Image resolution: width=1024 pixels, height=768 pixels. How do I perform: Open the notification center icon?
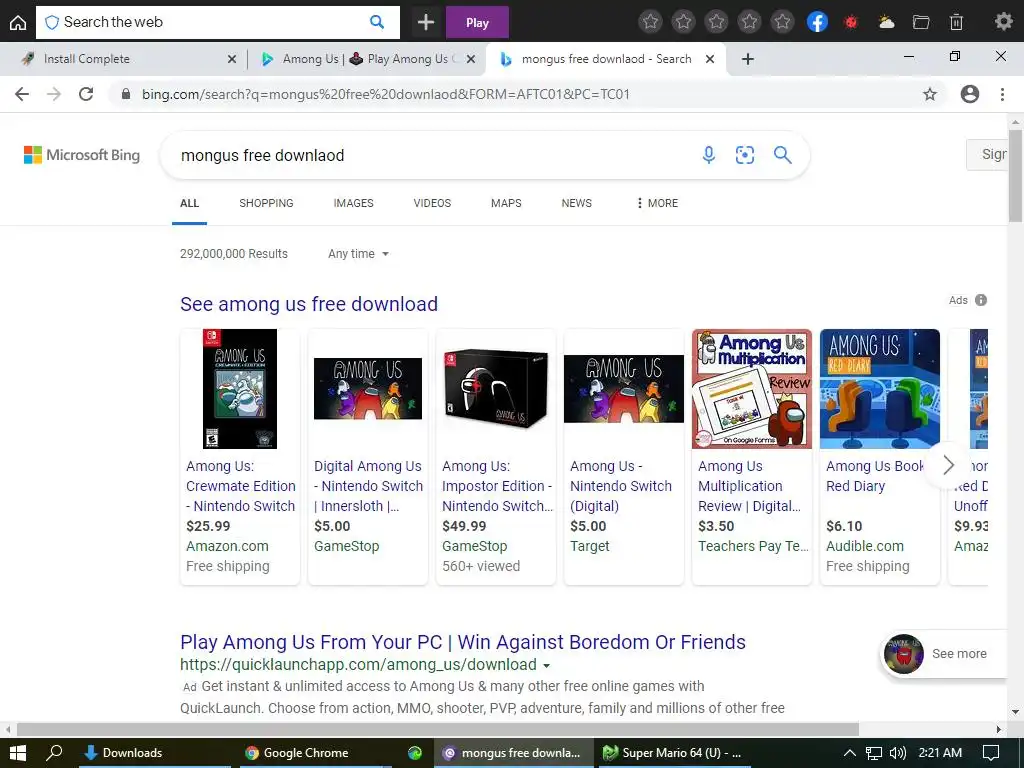pos(991,753)
